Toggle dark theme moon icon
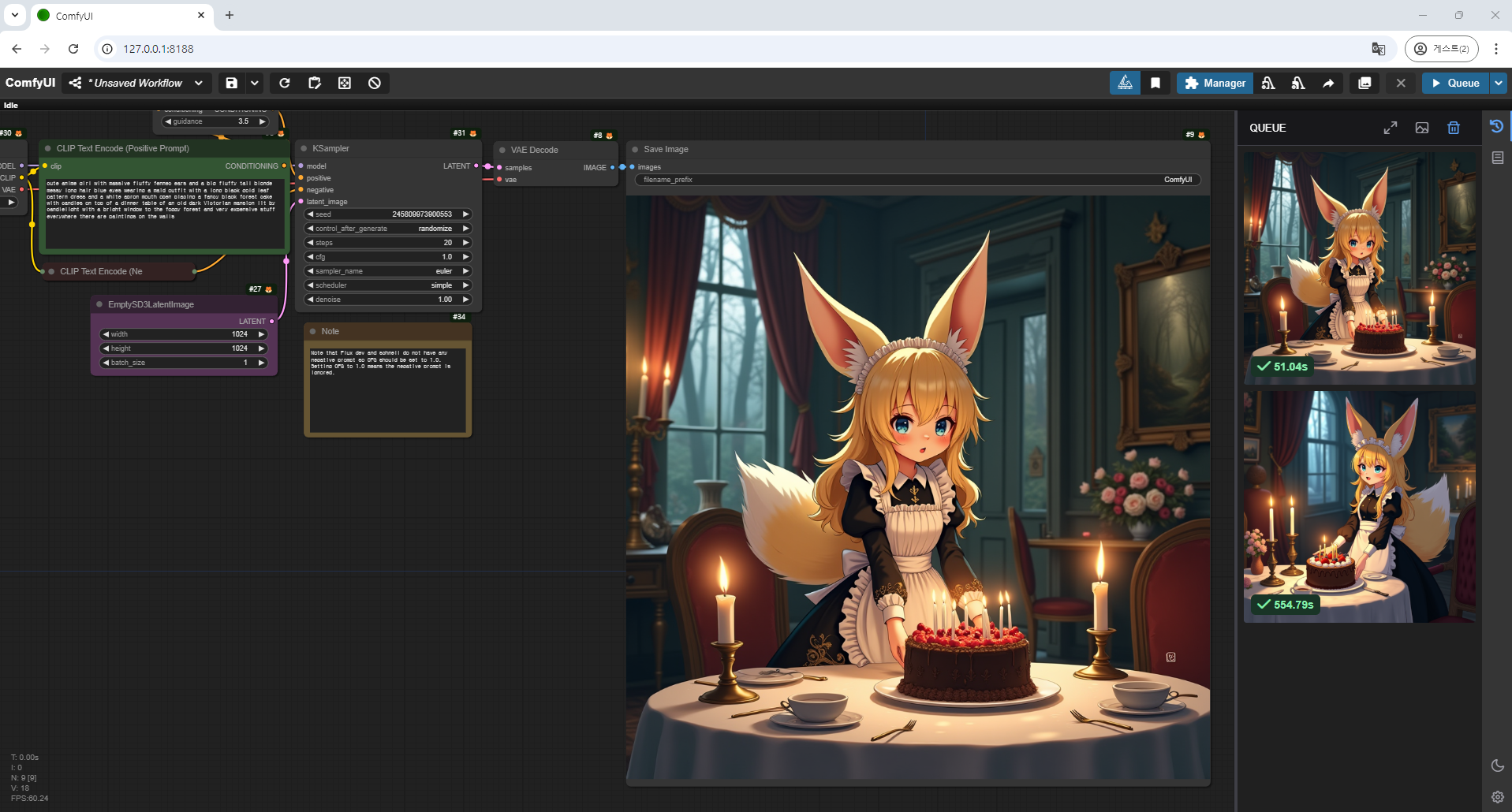This screenshot has width=1512, height=812. [1497, 765]
